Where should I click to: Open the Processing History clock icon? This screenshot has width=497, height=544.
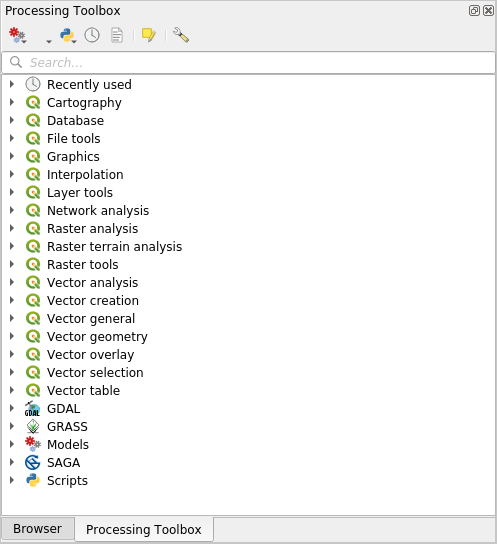coord(92,35)
